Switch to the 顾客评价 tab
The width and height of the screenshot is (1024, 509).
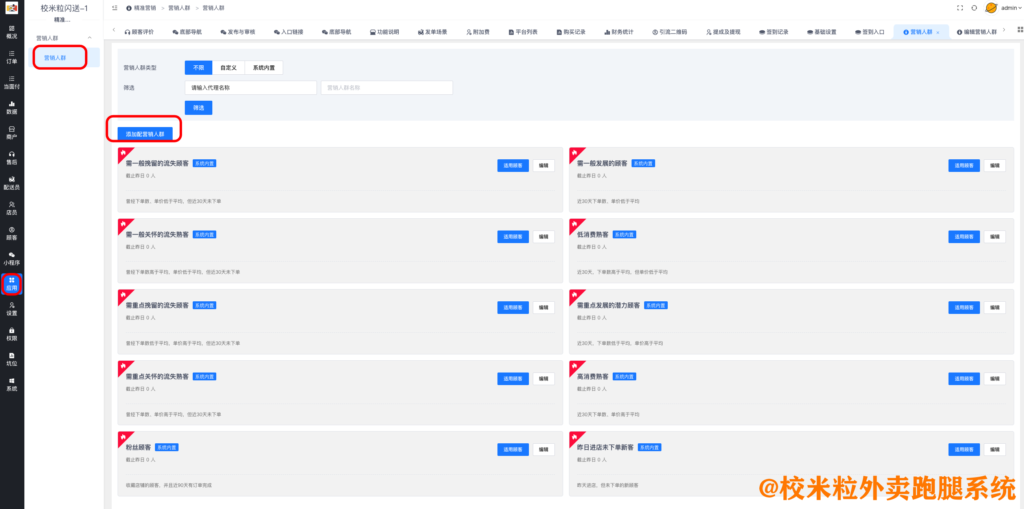tap(145, 32)
